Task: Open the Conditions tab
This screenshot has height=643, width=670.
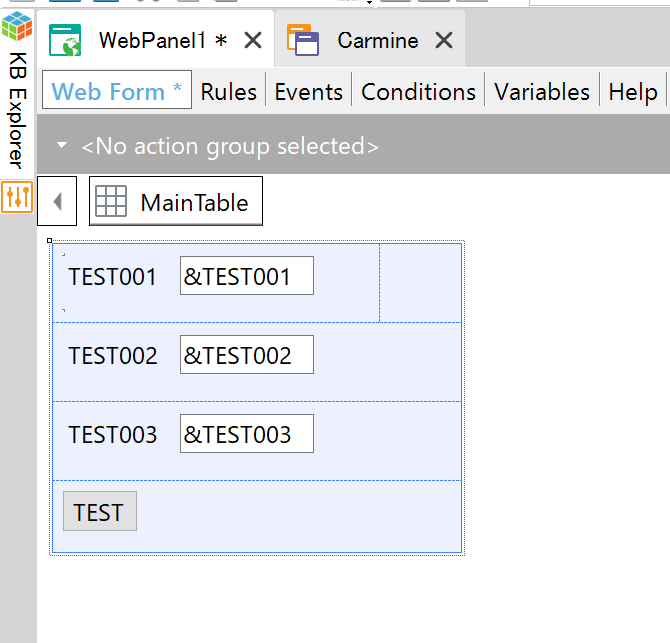Action: (x=418, y=92)
